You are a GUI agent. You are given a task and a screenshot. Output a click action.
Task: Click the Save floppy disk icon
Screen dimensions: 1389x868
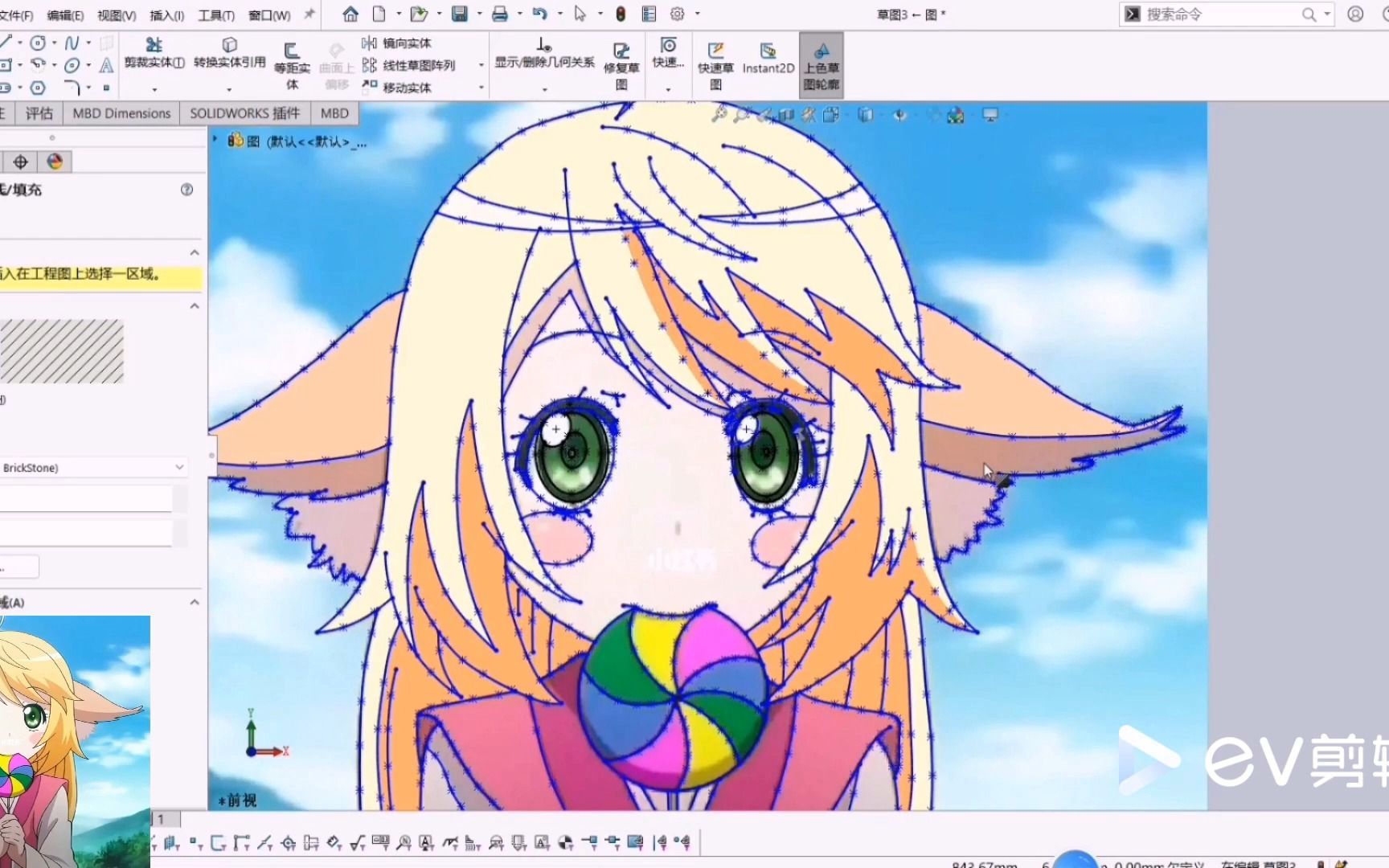[x=460, y=14]
